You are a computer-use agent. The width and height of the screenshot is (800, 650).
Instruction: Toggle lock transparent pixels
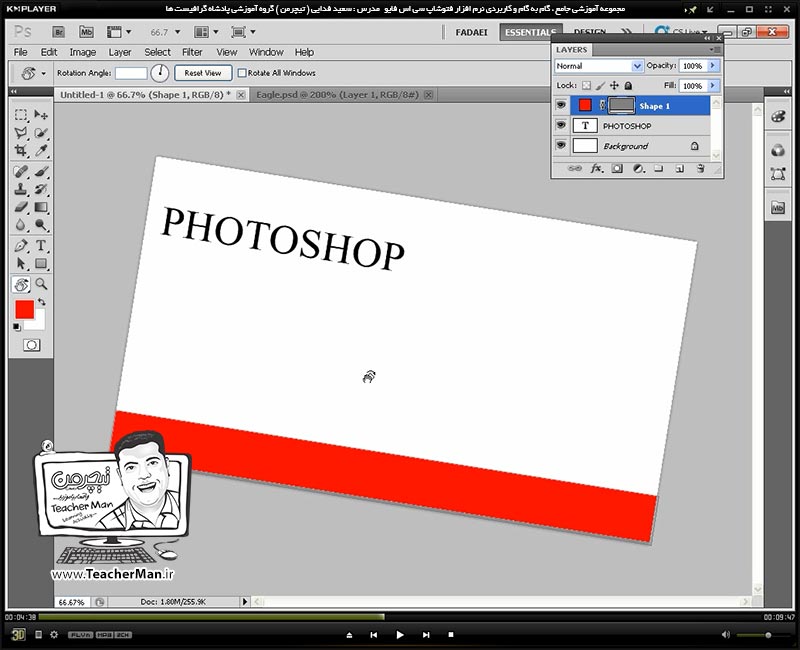pos(587,86)
